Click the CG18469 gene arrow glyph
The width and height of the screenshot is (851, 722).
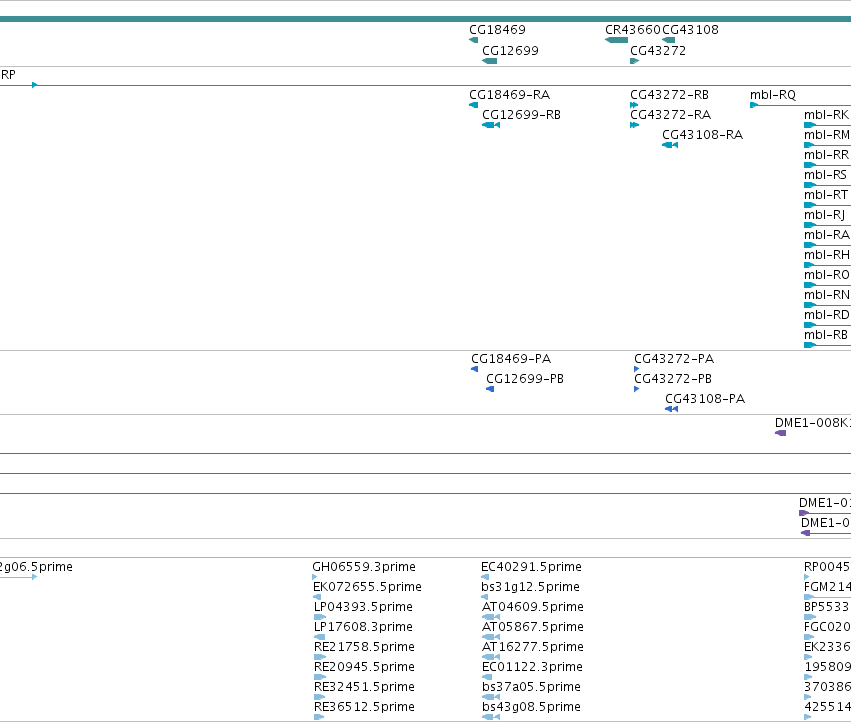tap(473, 40)
